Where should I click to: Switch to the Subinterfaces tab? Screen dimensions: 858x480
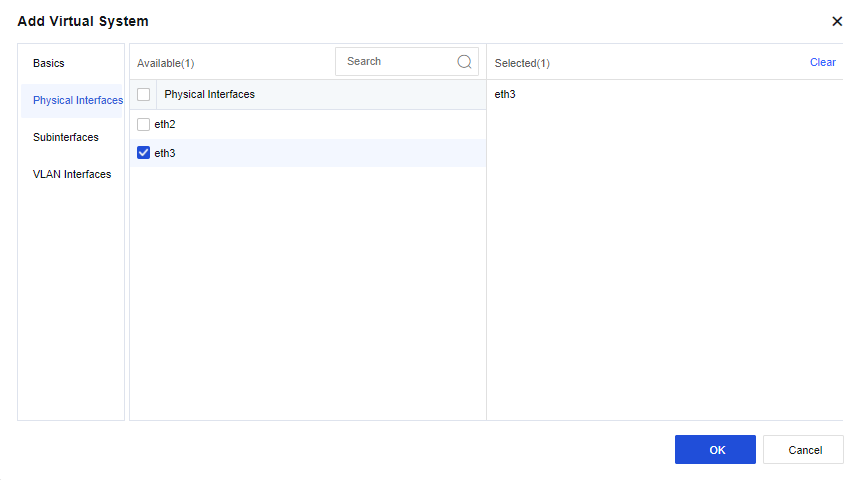click(66, 137)
